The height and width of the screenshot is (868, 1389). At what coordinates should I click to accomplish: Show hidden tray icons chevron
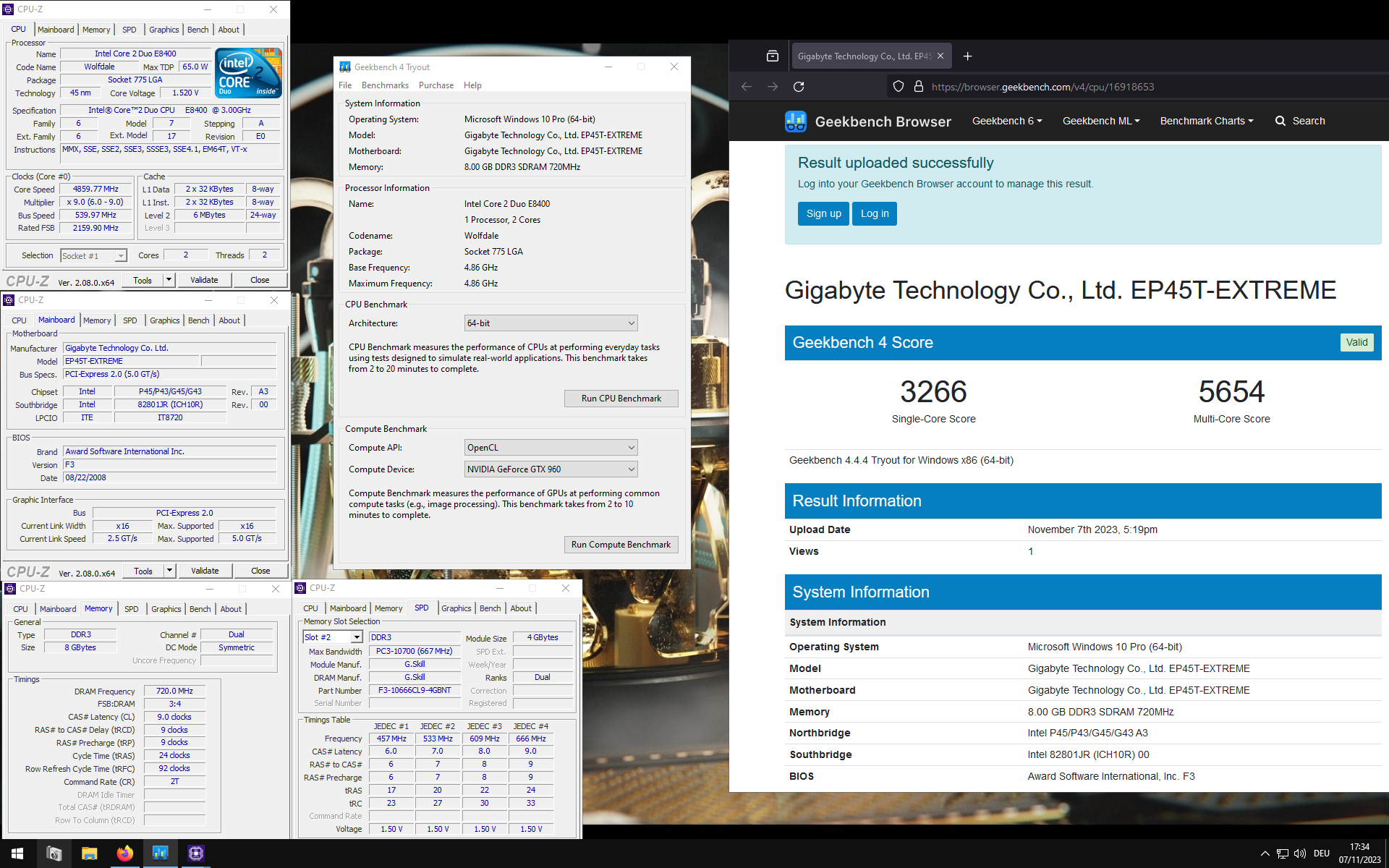pos(1265,854)
